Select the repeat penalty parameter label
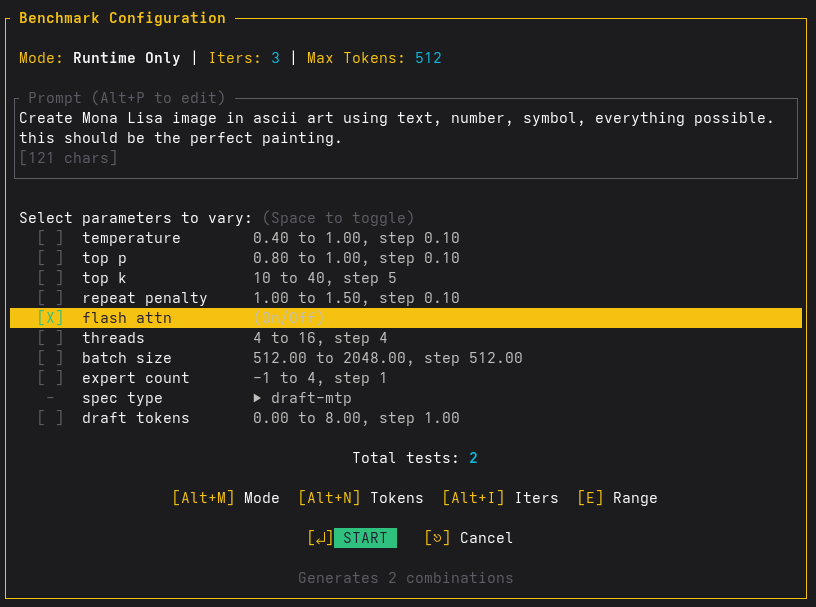This screenshot has height=607, width=816. [145, 298]
